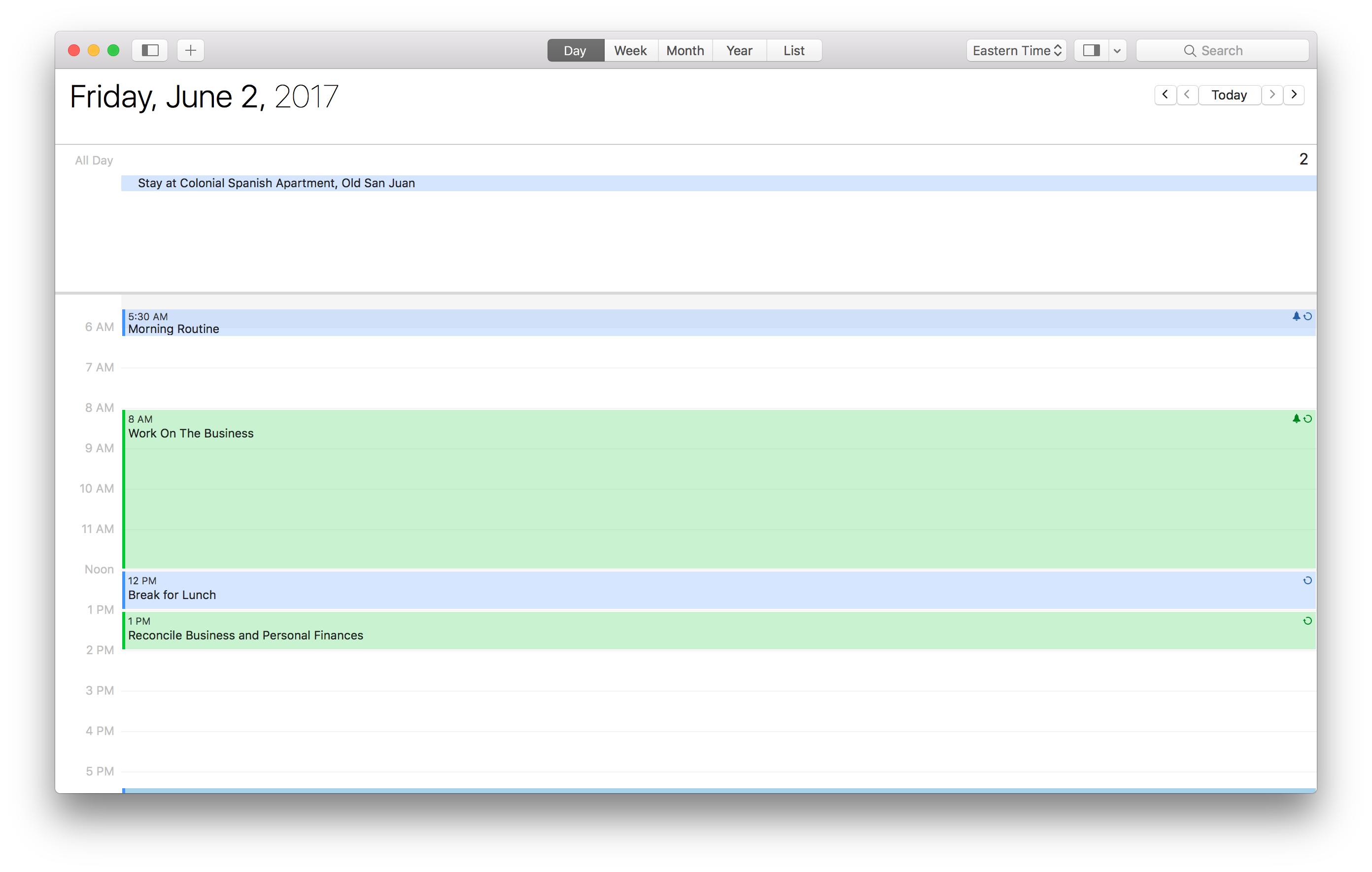Click the search magnifier icon
The width and height of the screenshot is (1372, 872).
(x=1191, y=50)
